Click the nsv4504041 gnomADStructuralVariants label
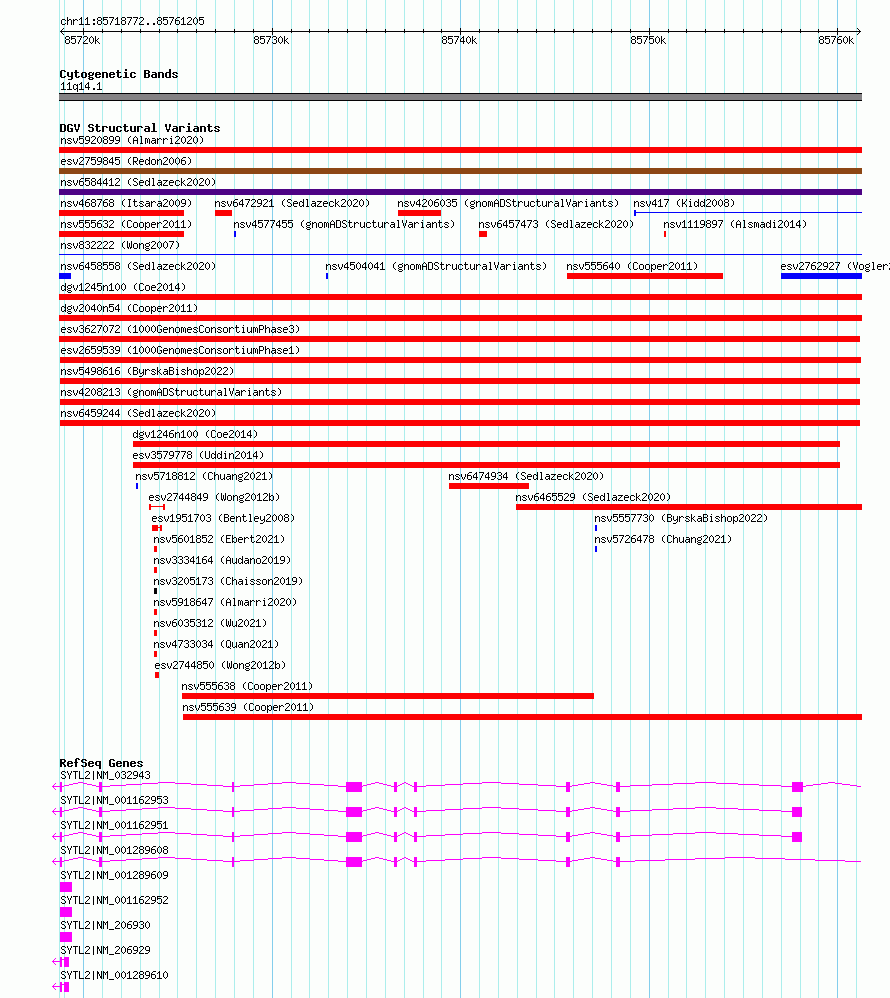890x998 pixels. pyautogui.click(x=436, y=266)
